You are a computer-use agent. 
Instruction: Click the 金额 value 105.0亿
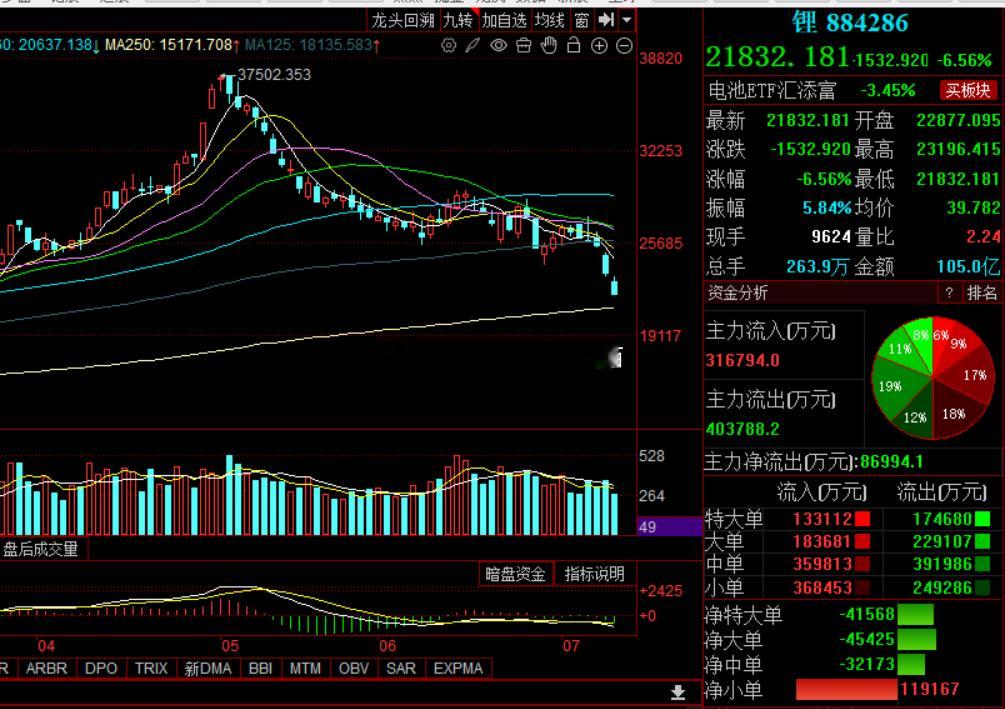[968, 266]
